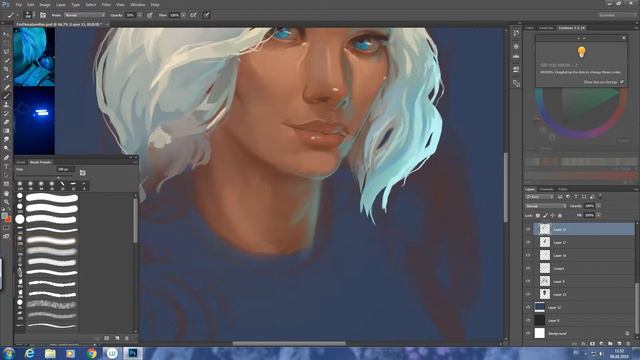Click the delete layer trash icon
This screenshot has height=360, width=640.
tap(629, 344)
